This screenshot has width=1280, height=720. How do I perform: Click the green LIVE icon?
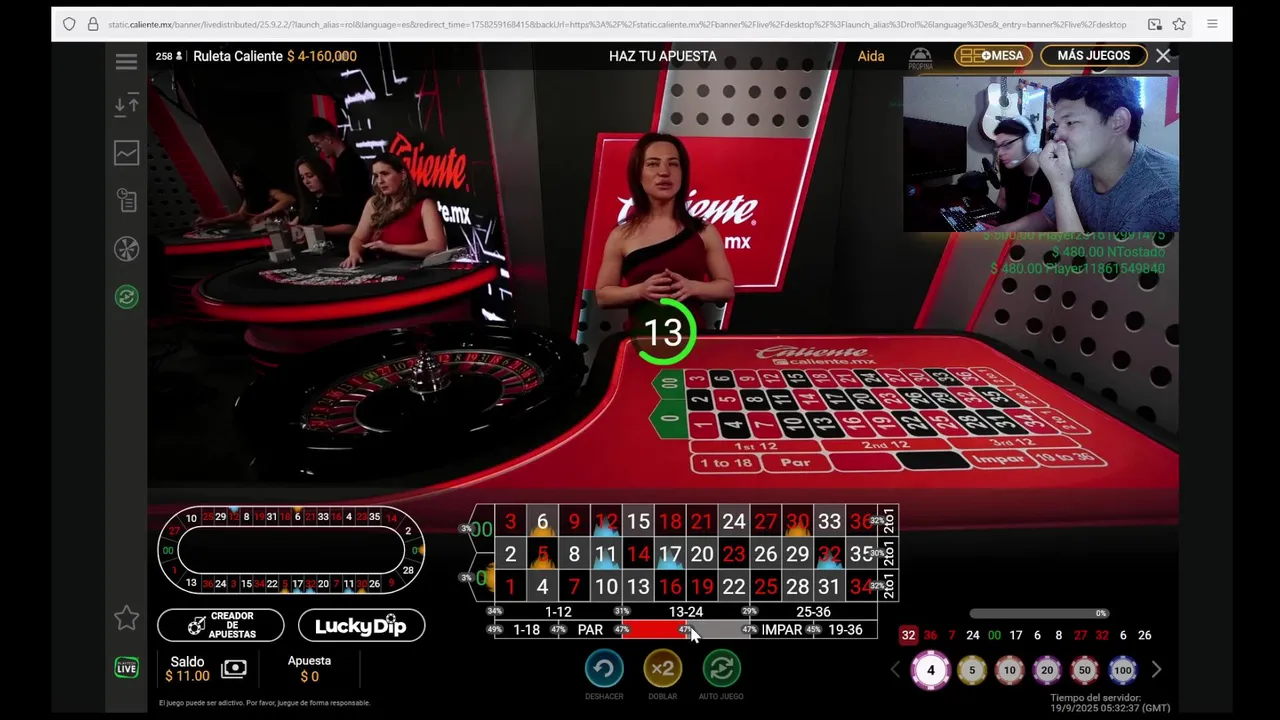126,668
